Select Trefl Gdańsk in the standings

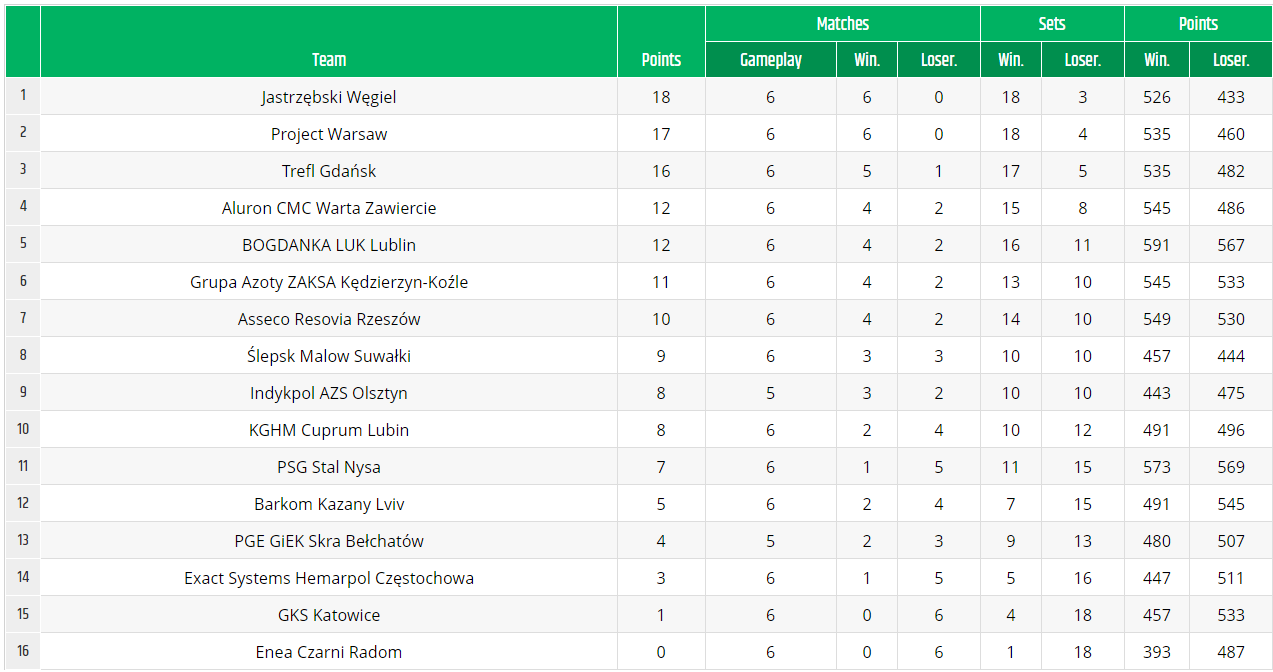click(329, 171)
